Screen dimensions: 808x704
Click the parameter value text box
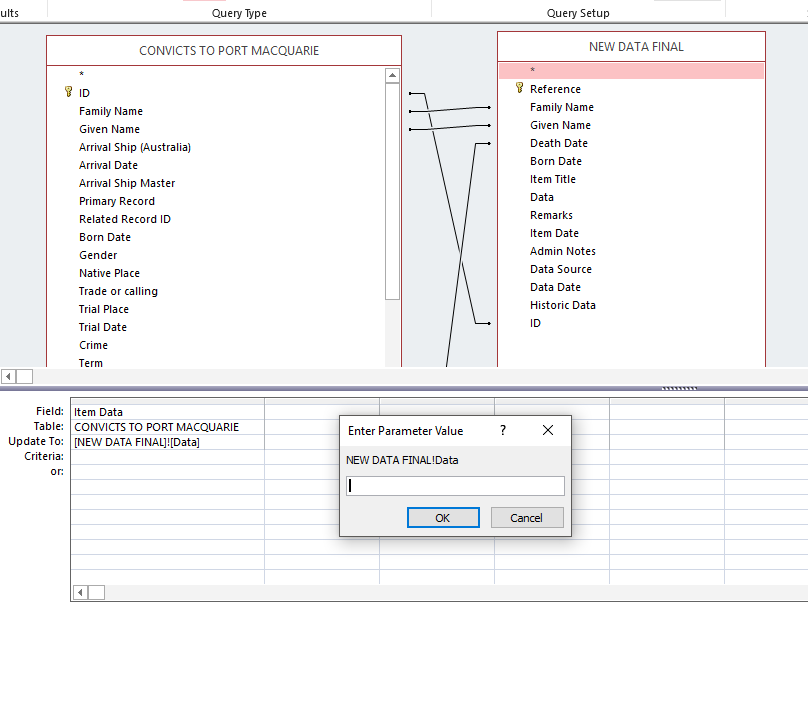tap(455, 485)
